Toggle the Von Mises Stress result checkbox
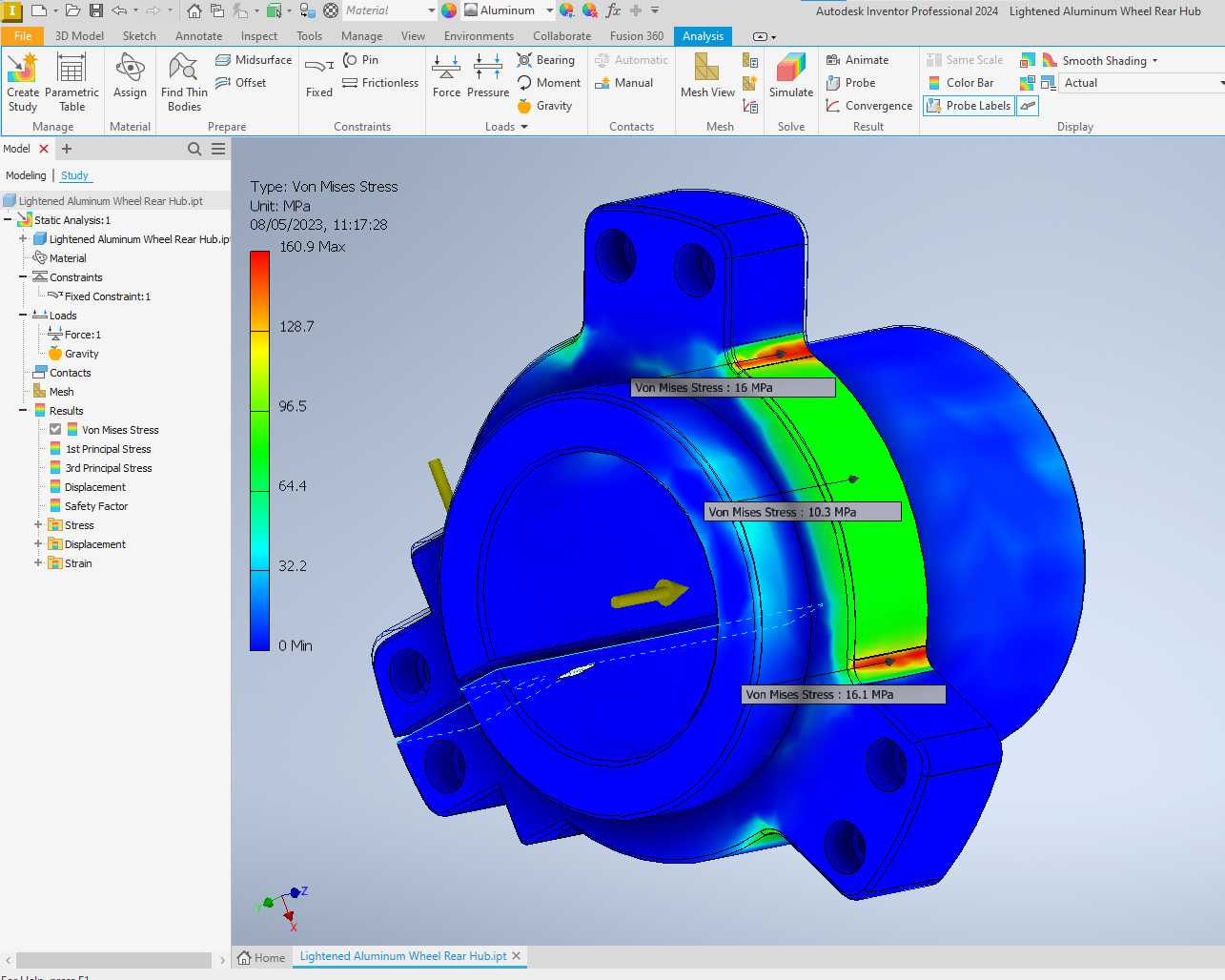The width and height of the screenshot is (1225, 980). 55,430
